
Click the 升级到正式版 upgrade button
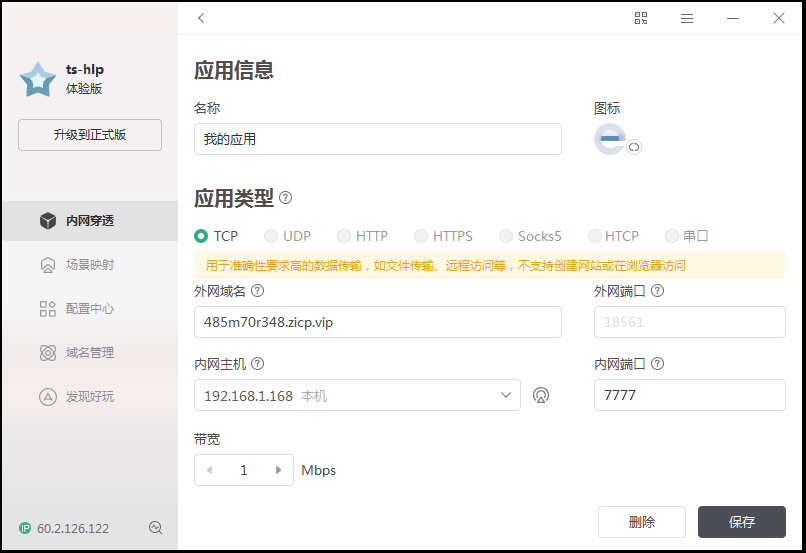[x=90, y=135]
